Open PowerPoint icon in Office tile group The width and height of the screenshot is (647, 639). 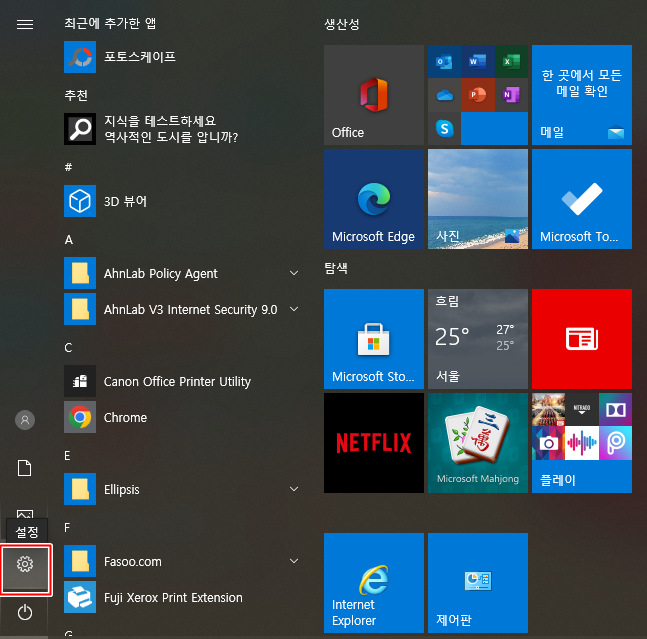click(478, 95)
